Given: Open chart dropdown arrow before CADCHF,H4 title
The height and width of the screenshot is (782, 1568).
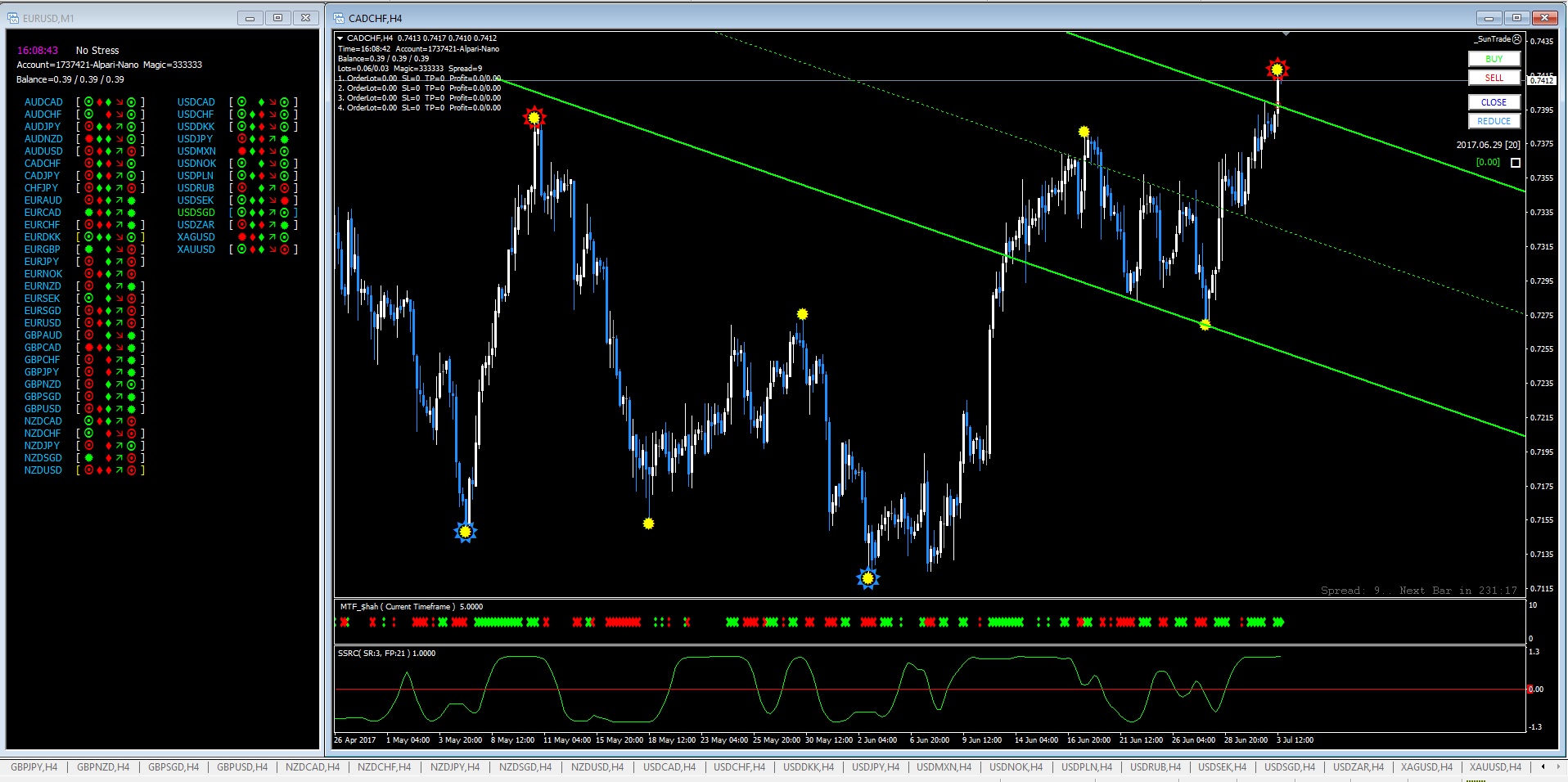Looking at the screenshot, I should click(340, 38).
